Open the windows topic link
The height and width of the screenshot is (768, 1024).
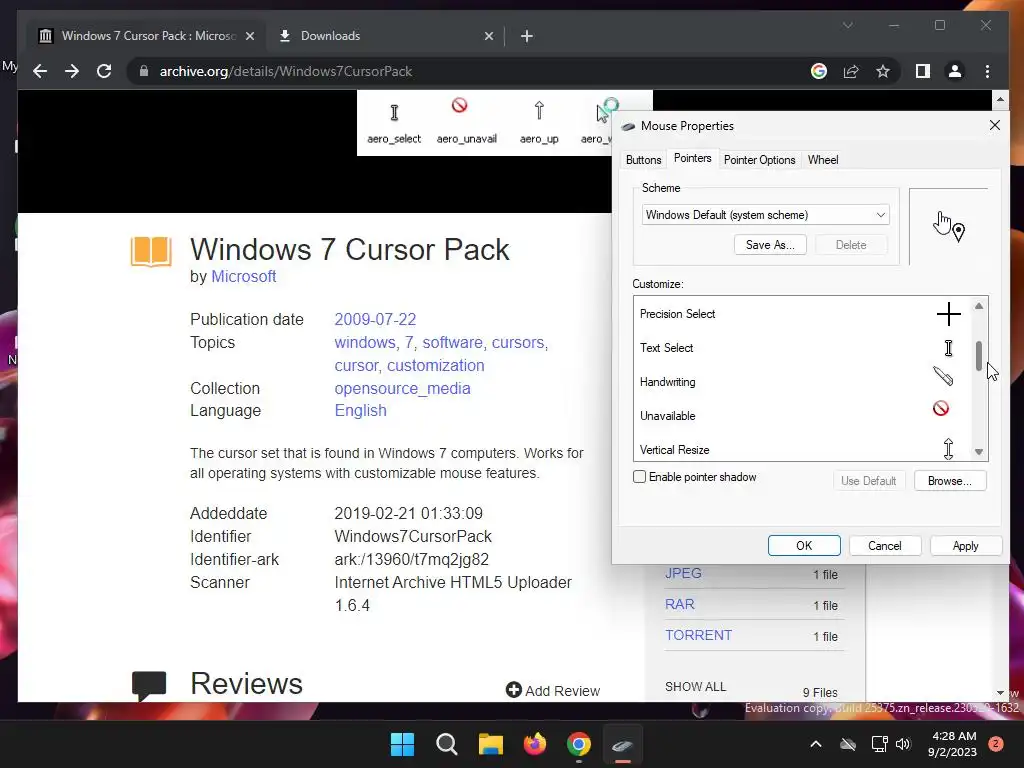[x=364, y=343]
